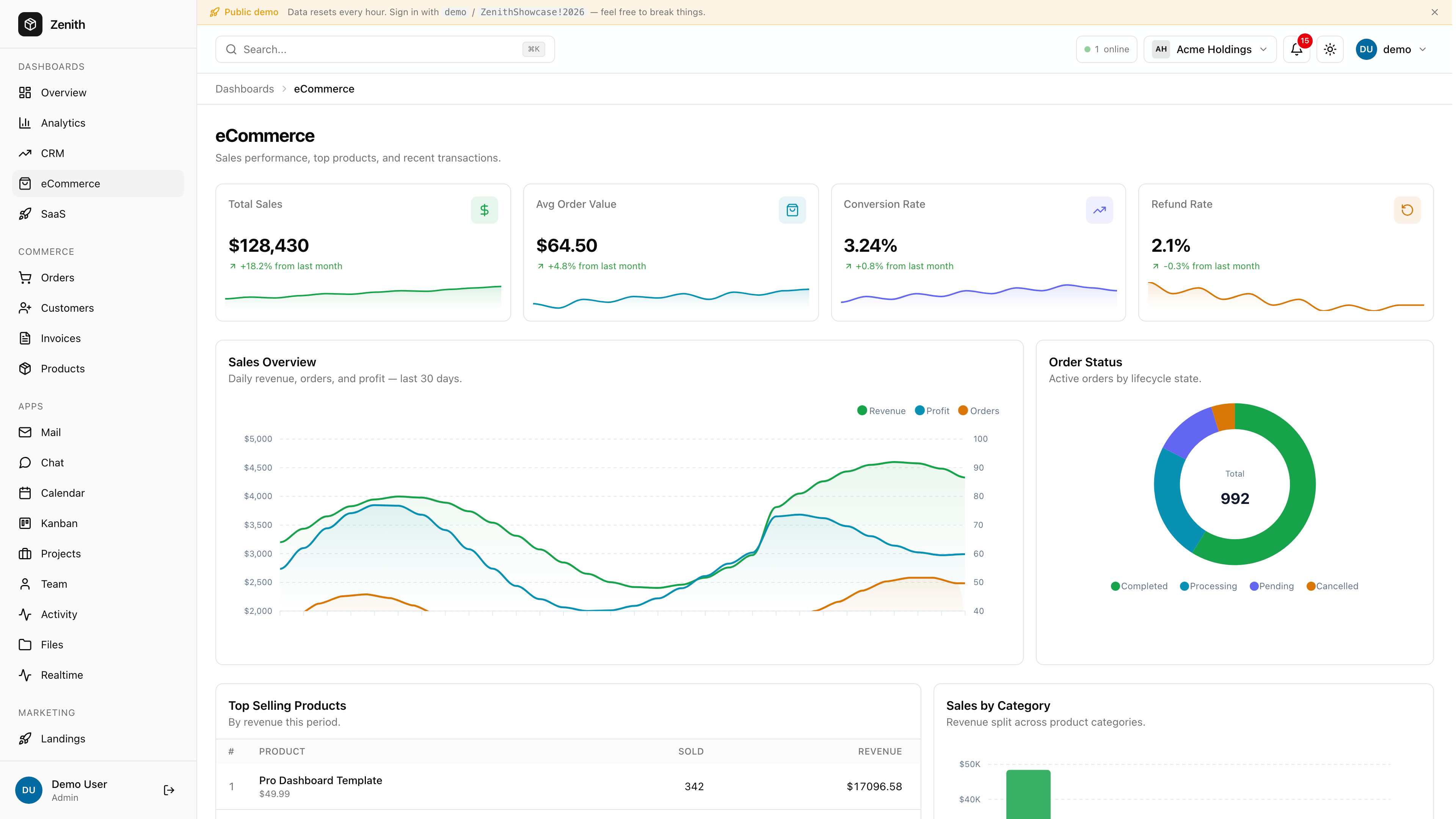Toggle the Processing legend item
The image size is (1456, 819).
[1209, 587]
